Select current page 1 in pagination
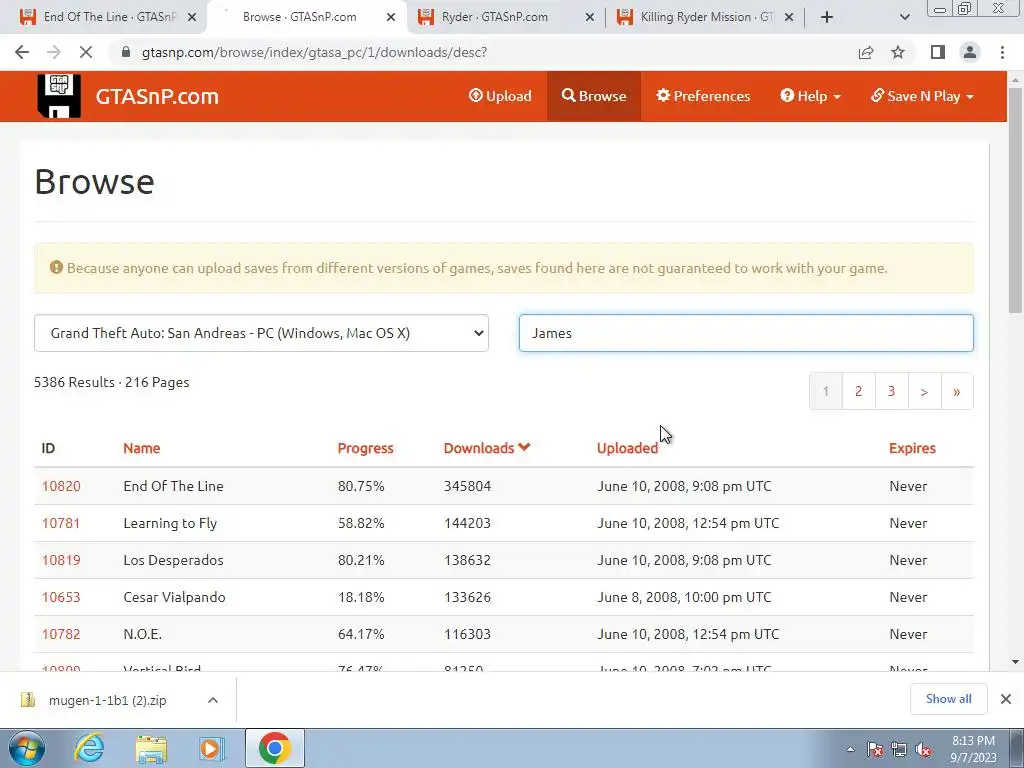The height and width of the screenshot is (768, 1024). [825, 391]
